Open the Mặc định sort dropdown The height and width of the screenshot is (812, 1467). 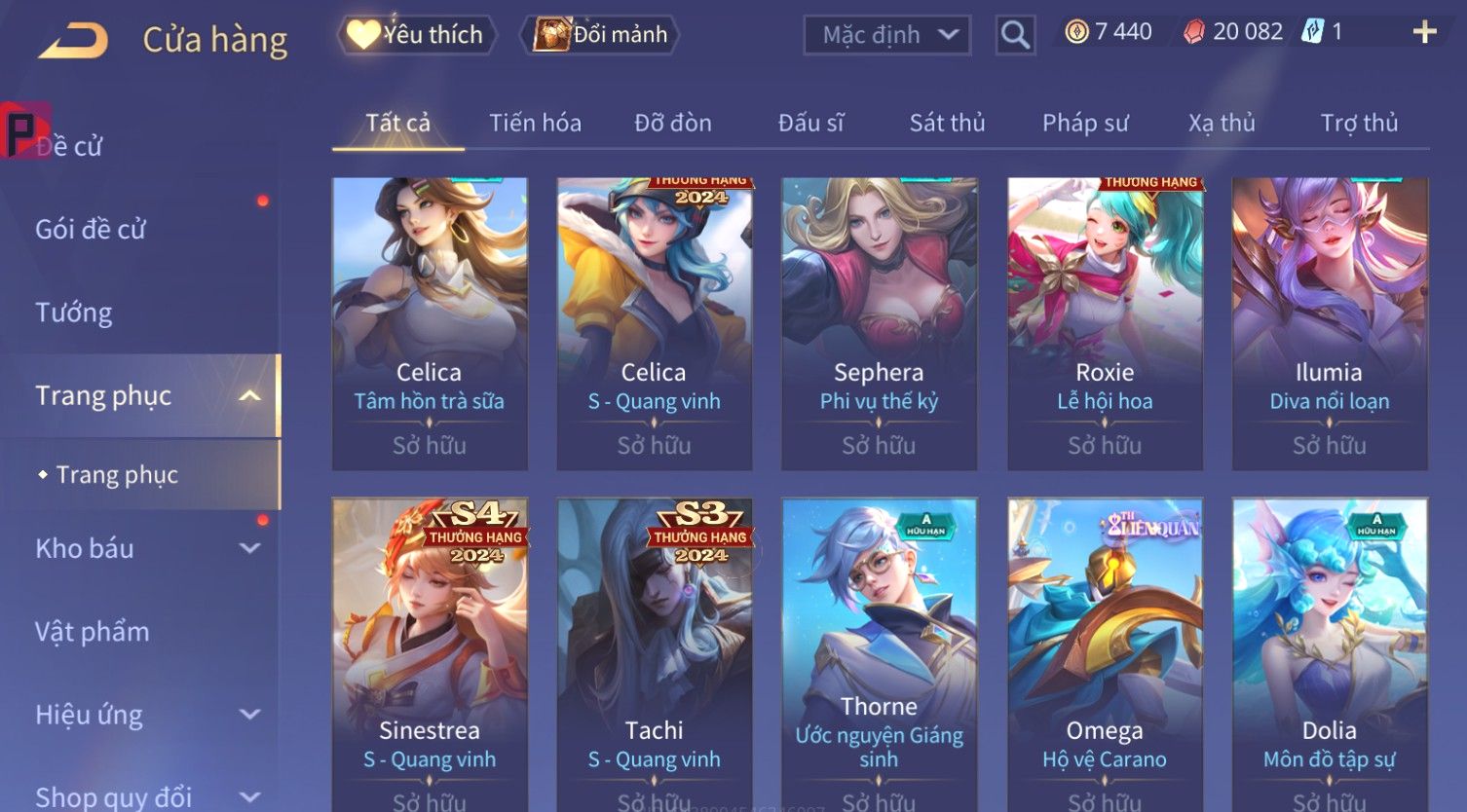[x=886, y=35]
